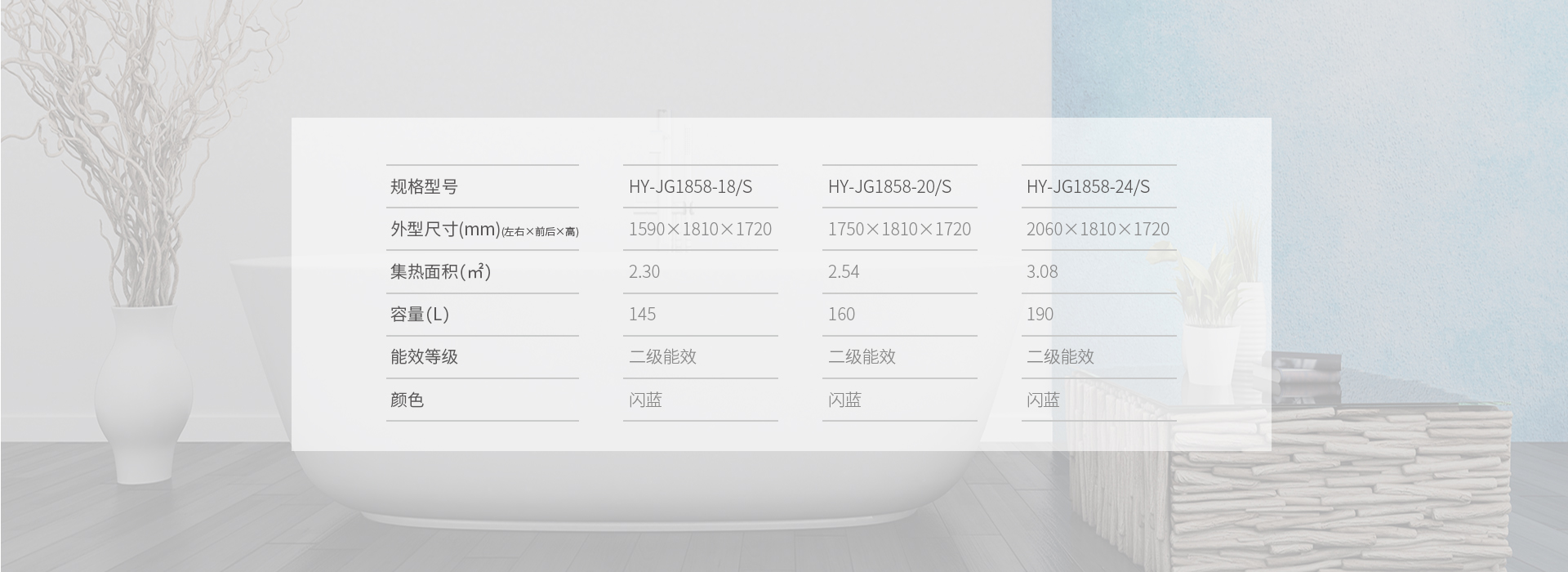
Task: Click the 规格型号 row label
Action: pyautogui.click(x=424, y=186)
